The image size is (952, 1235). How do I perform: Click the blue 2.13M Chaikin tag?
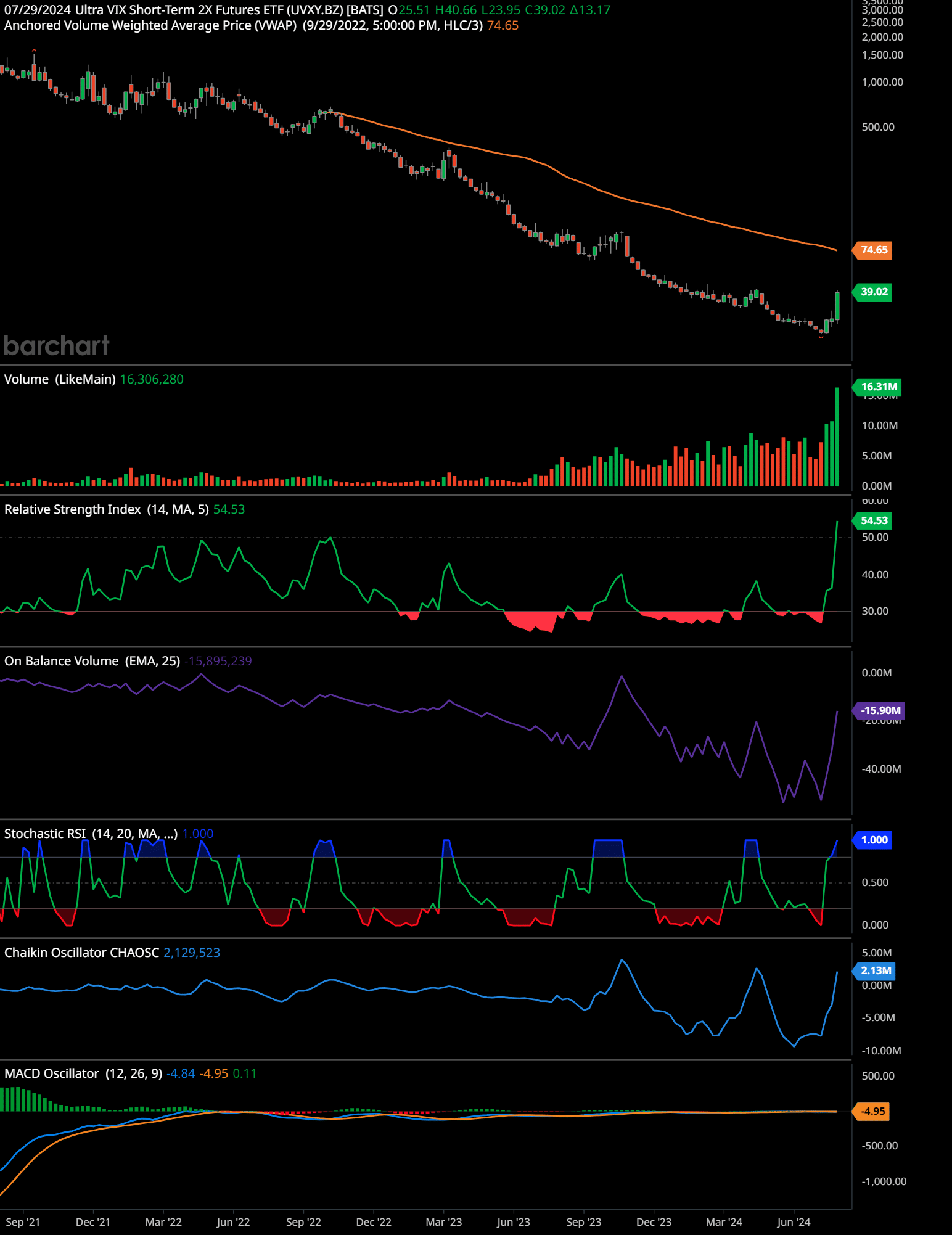874,971
